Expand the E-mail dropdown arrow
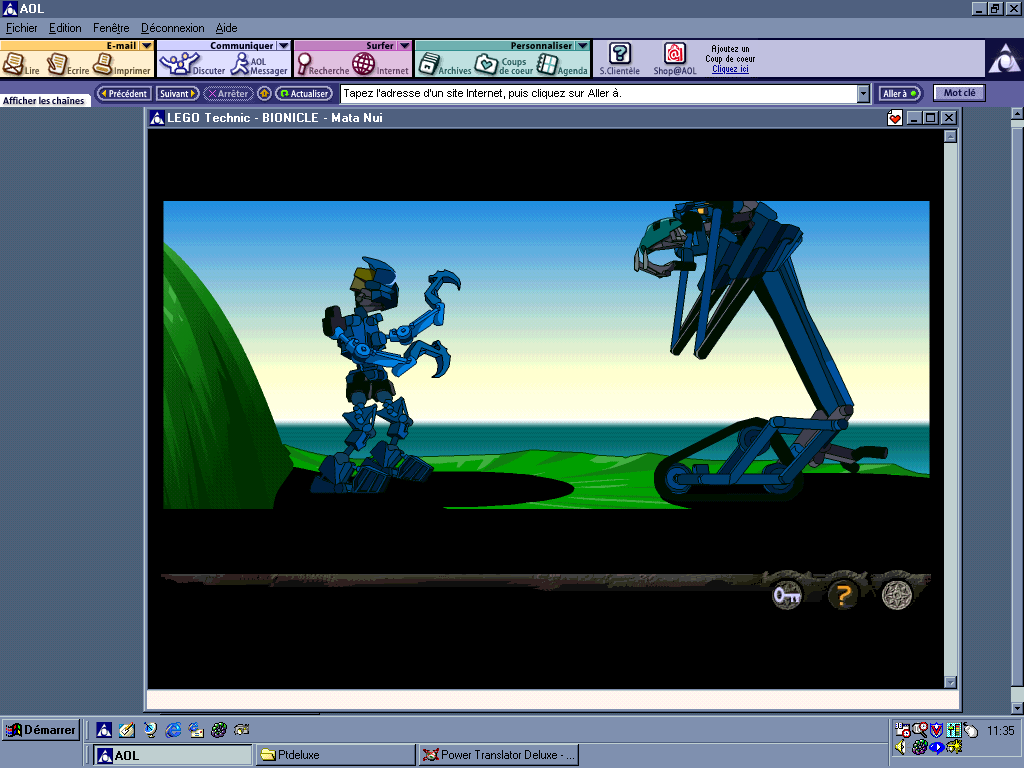This screenshot has width=1024, height=768. [x=147, y=46]
